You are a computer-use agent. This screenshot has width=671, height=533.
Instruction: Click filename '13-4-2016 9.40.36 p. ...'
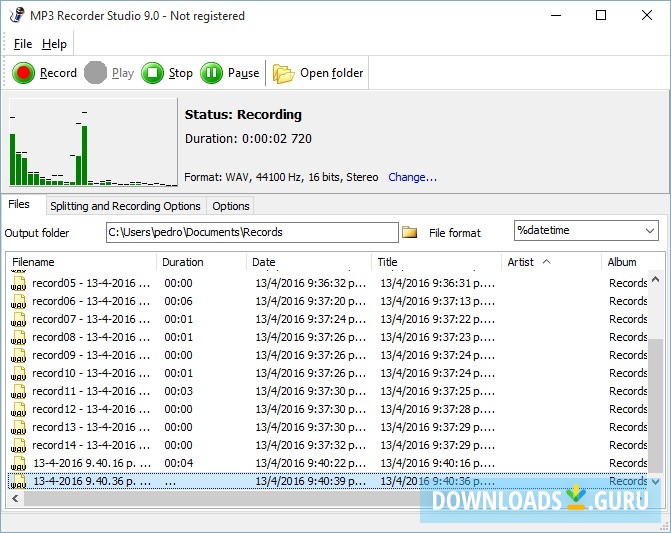click(x=92, y=481)
